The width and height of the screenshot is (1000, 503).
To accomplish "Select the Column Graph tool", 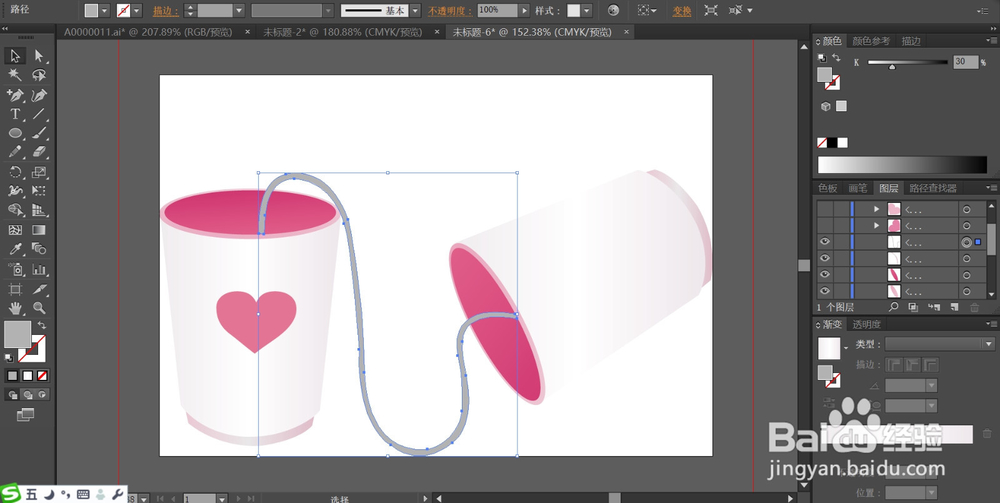I will [39, 268].
